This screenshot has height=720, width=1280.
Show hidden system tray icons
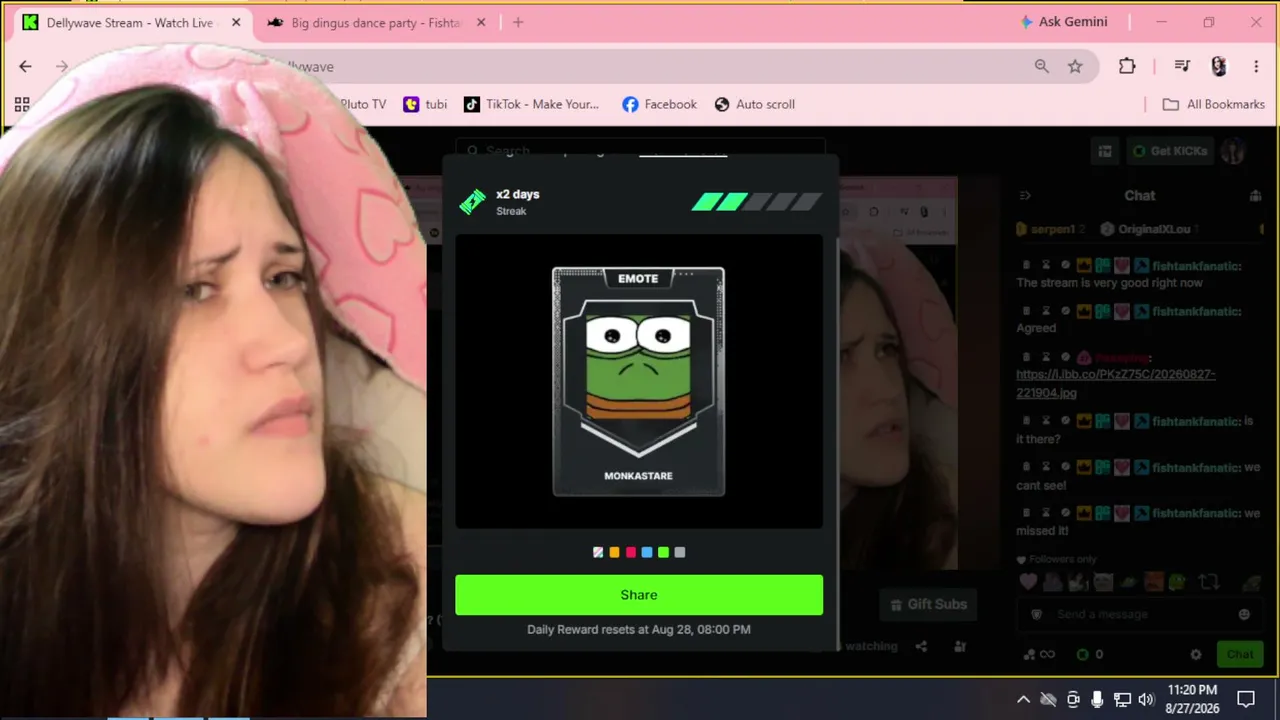click(1023, 699)
